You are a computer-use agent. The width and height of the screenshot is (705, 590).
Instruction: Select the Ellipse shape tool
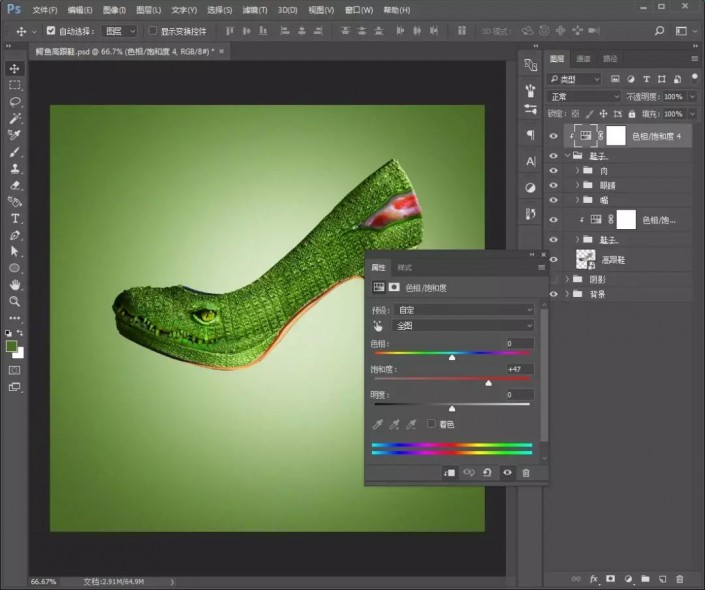tap(14, 268)
